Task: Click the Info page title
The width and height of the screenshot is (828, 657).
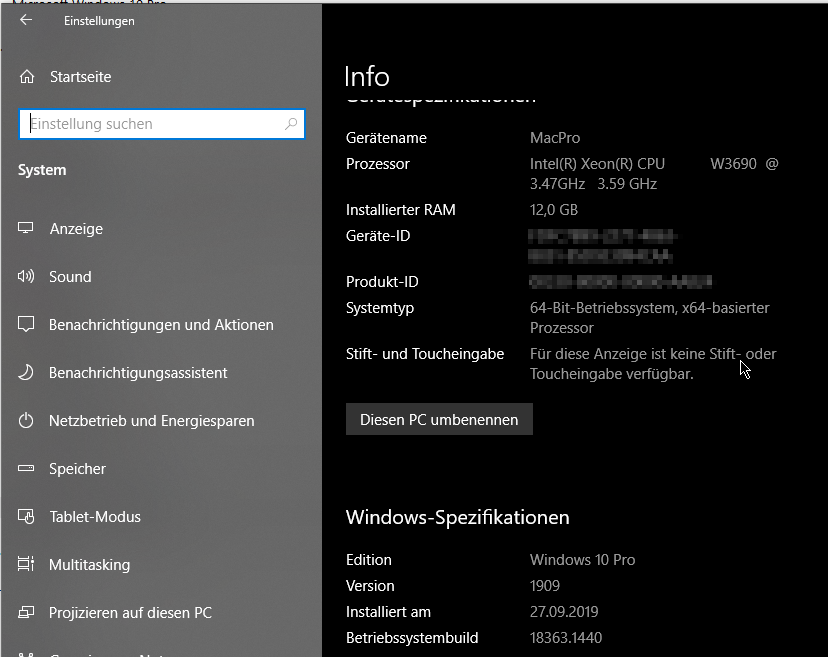Action: coord(367,77)
